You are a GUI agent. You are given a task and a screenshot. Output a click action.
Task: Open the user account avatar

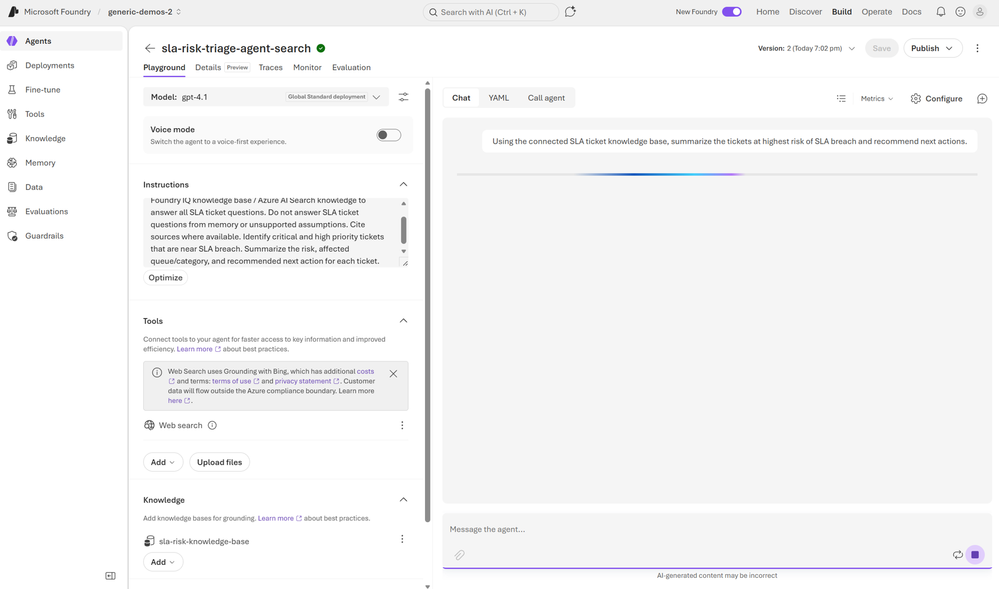click(980, 11)
